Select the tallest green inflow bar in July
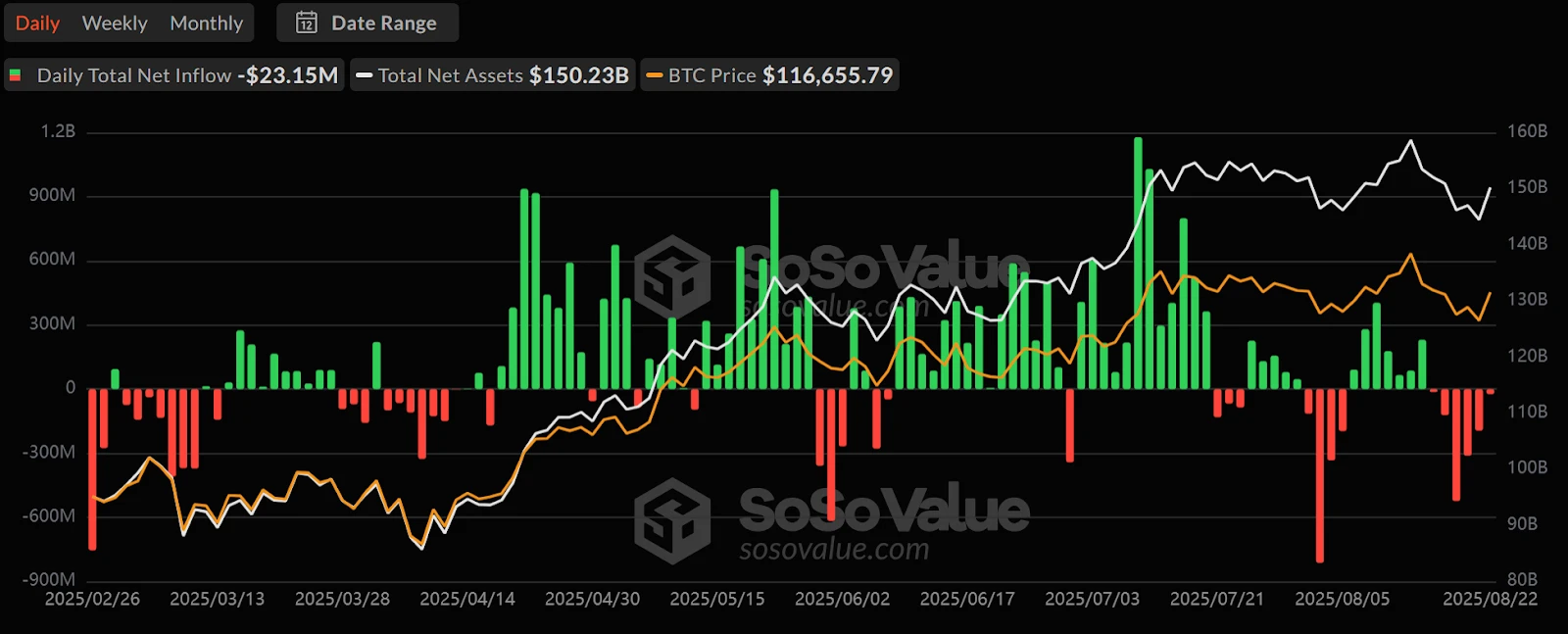This screenshot has height=634, width=1568. point(1138,263)
